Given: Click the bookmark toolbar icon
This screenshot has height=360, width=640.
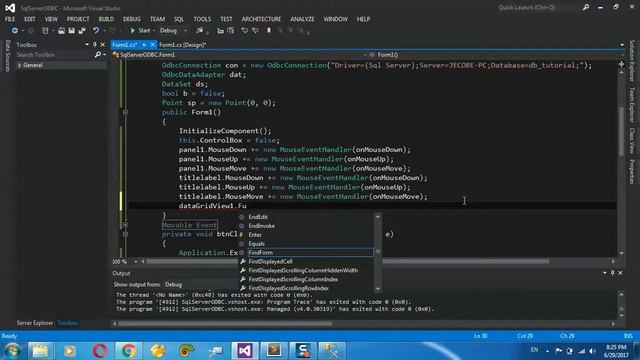Looking at the screenshot, I should (269, 31).
